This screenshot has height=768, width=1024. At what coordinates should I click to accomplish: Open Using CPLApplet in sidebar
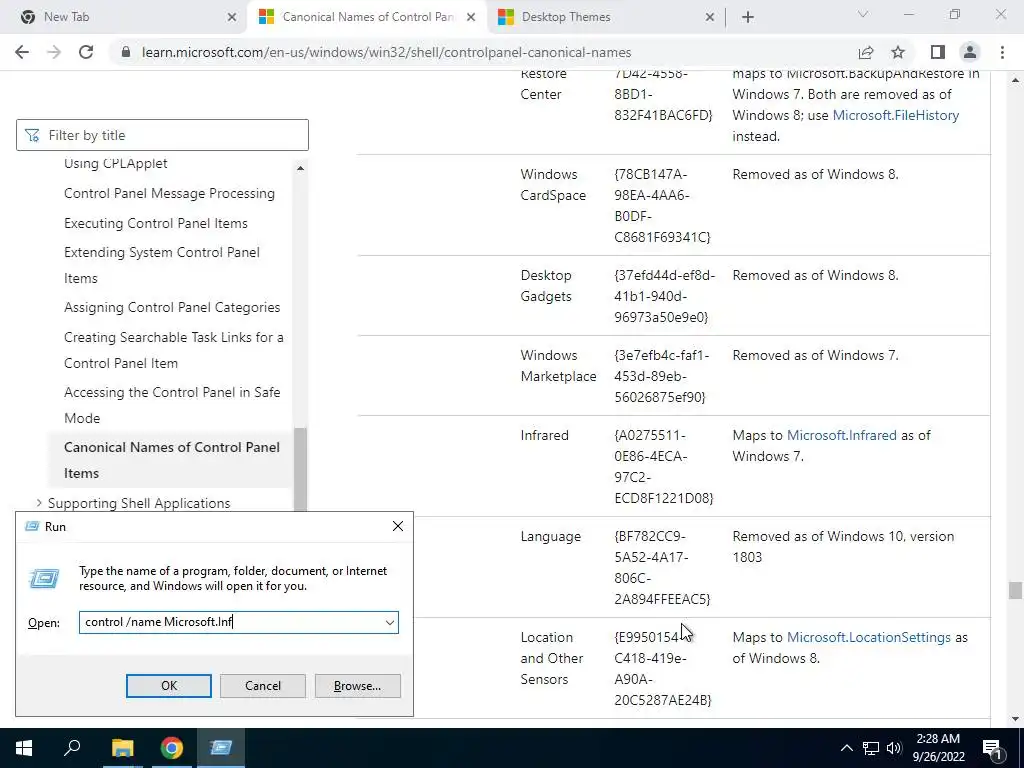click(x=116, y=163)
